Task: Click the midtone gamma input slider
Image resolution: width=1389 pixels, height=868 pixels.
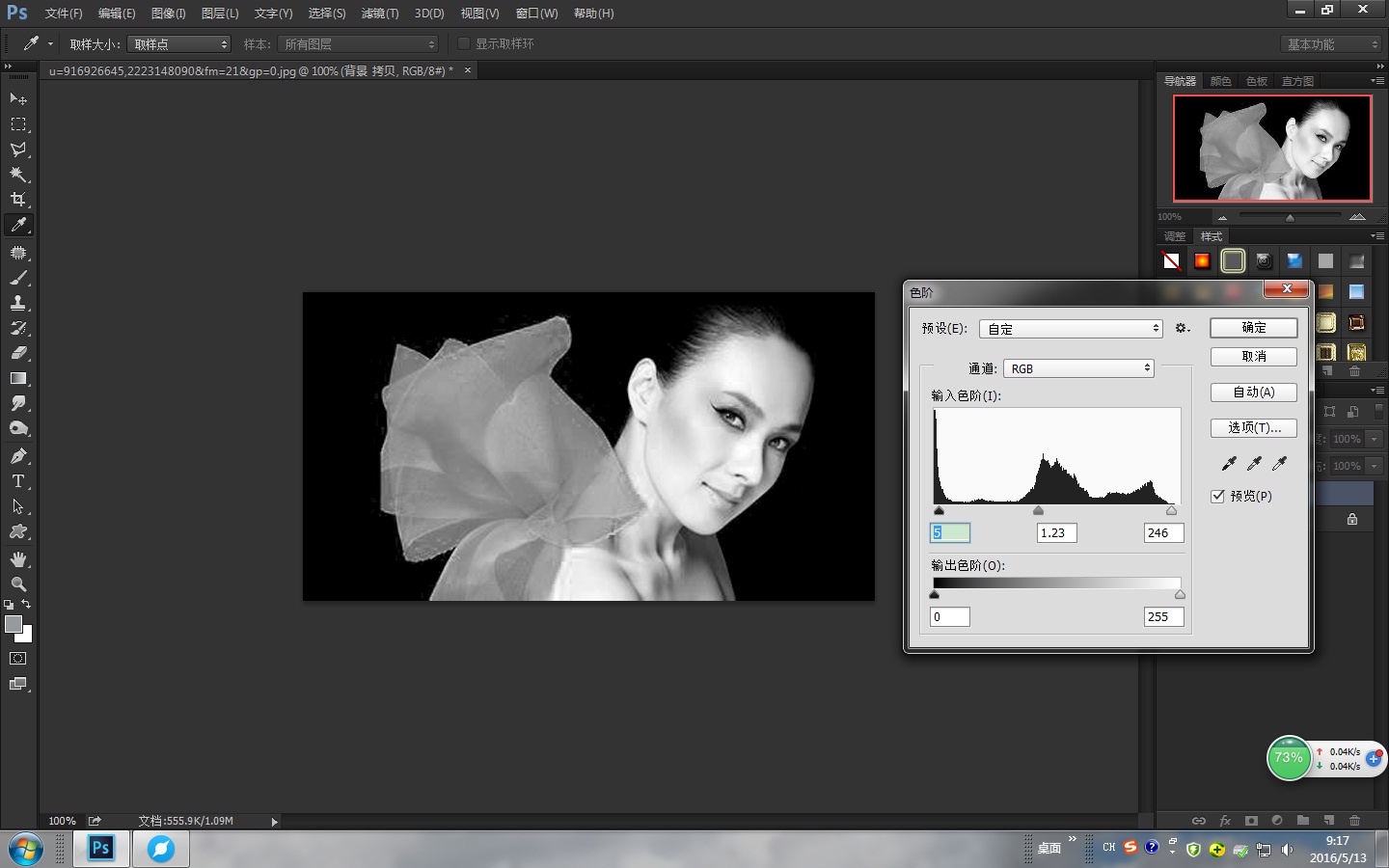Action: pos(1039,511)
